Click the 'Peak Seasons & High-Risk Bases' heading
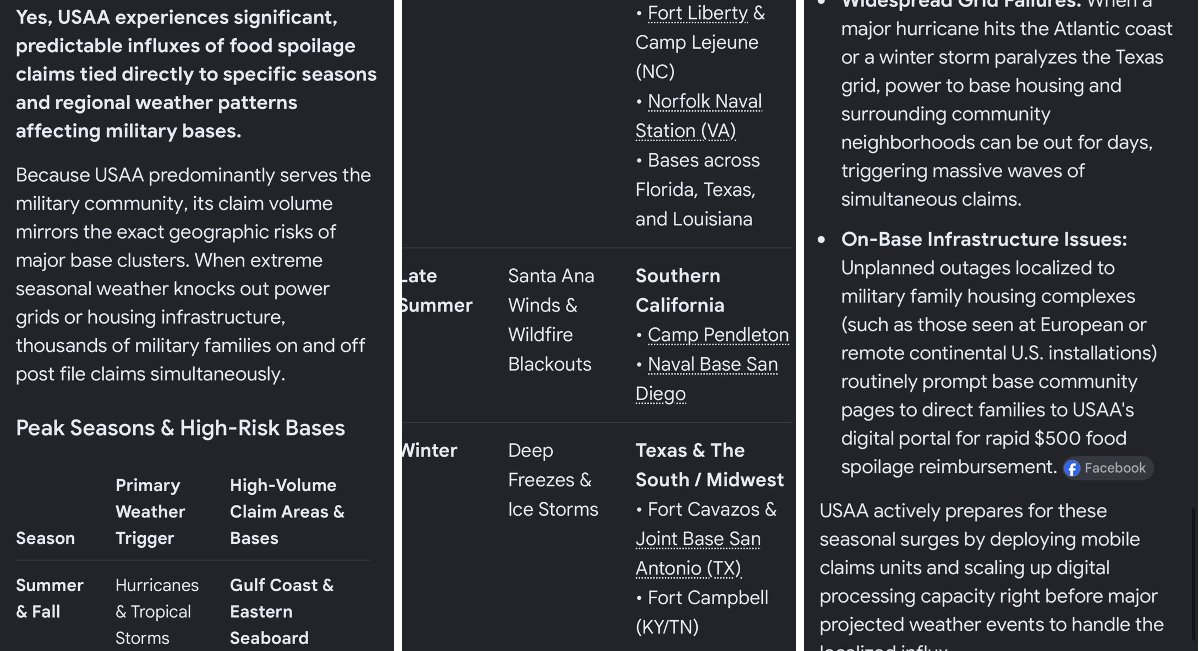1200x651 pixels. coord(180,428)
